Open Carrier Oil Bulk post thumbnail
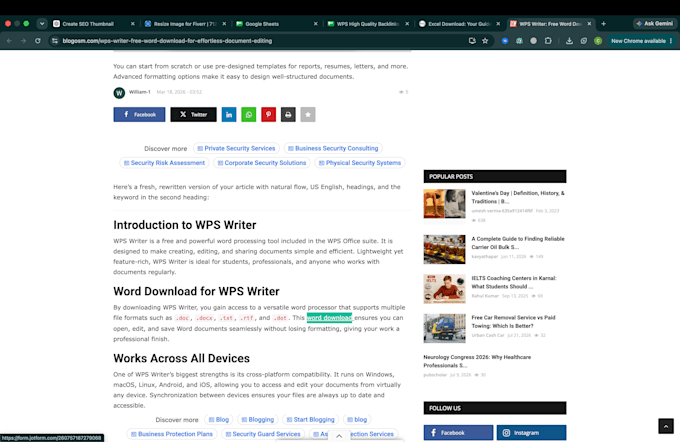The height and width of the screenshot is (442, 680). [x=445, y=249]
